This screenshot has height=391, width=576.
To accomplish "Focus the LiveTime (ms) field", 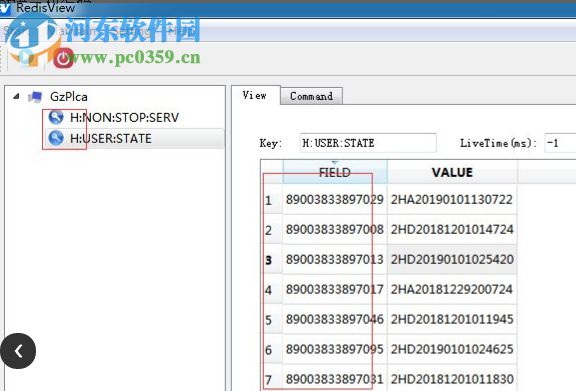I will (560, 143).
